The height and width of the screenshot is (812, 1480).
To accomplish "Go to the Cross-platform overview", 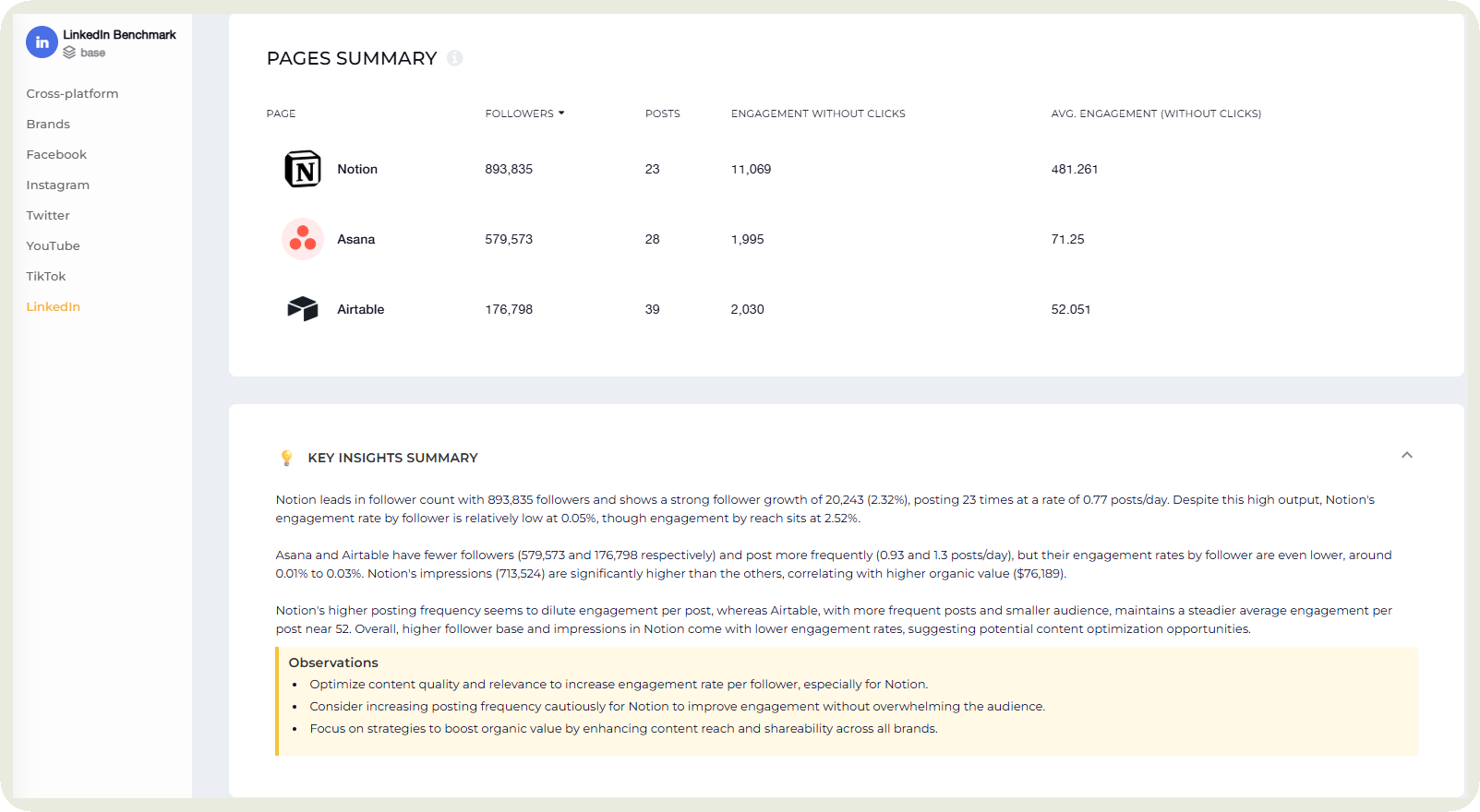I will 72,93.
